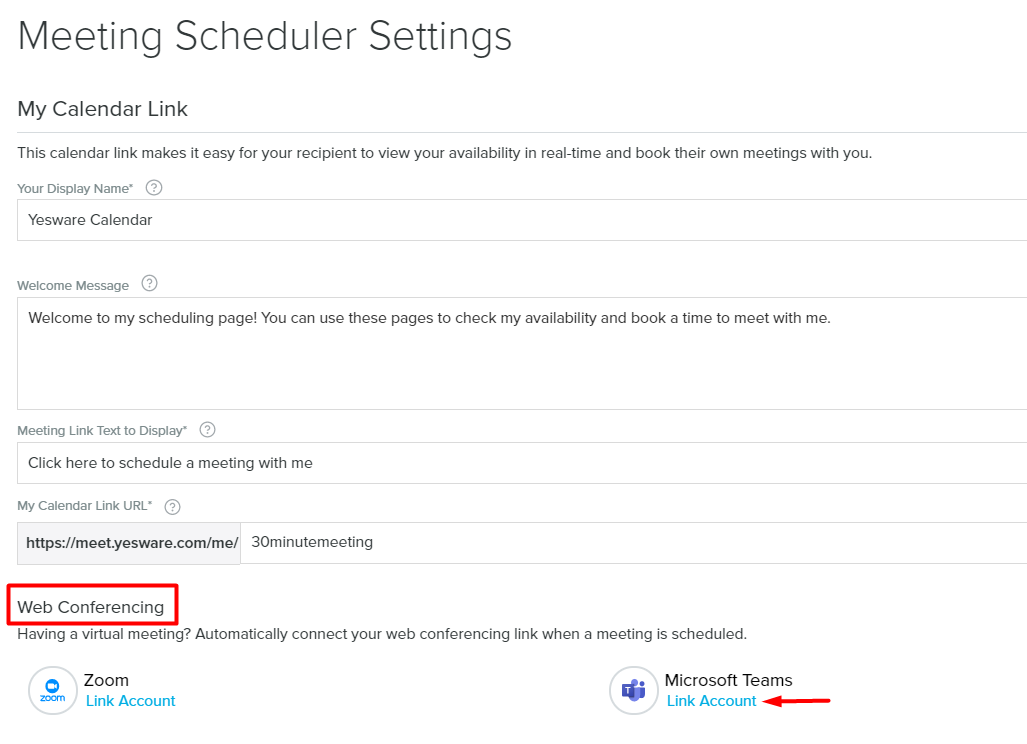This screenshot has height=744, width=1027.
Task: Focus the Yesware Calendar display name field
Action: (x=522, y=220)
